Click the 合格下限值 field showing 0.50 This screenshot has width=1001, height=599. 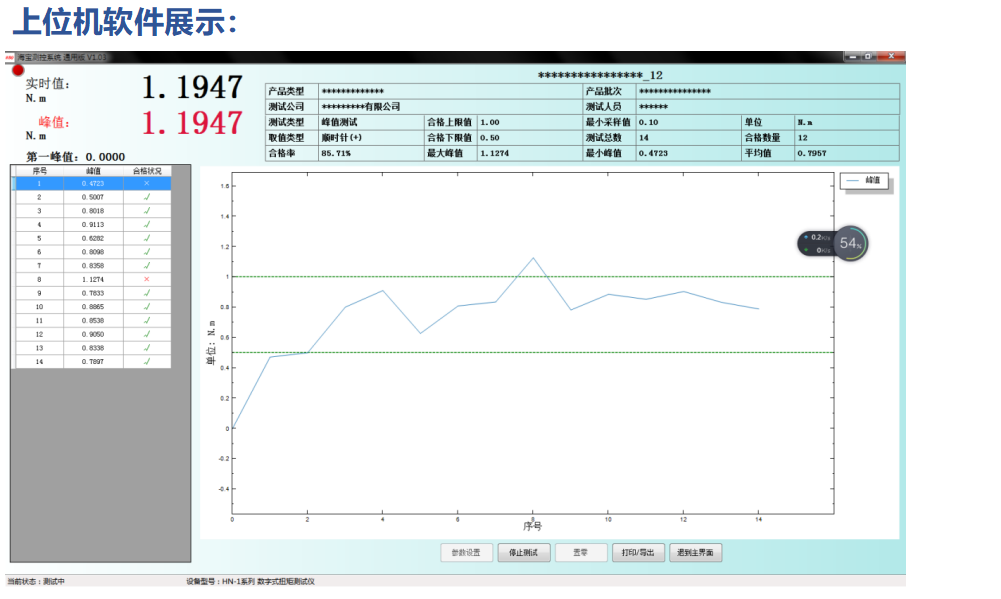[x=529, y=138]
